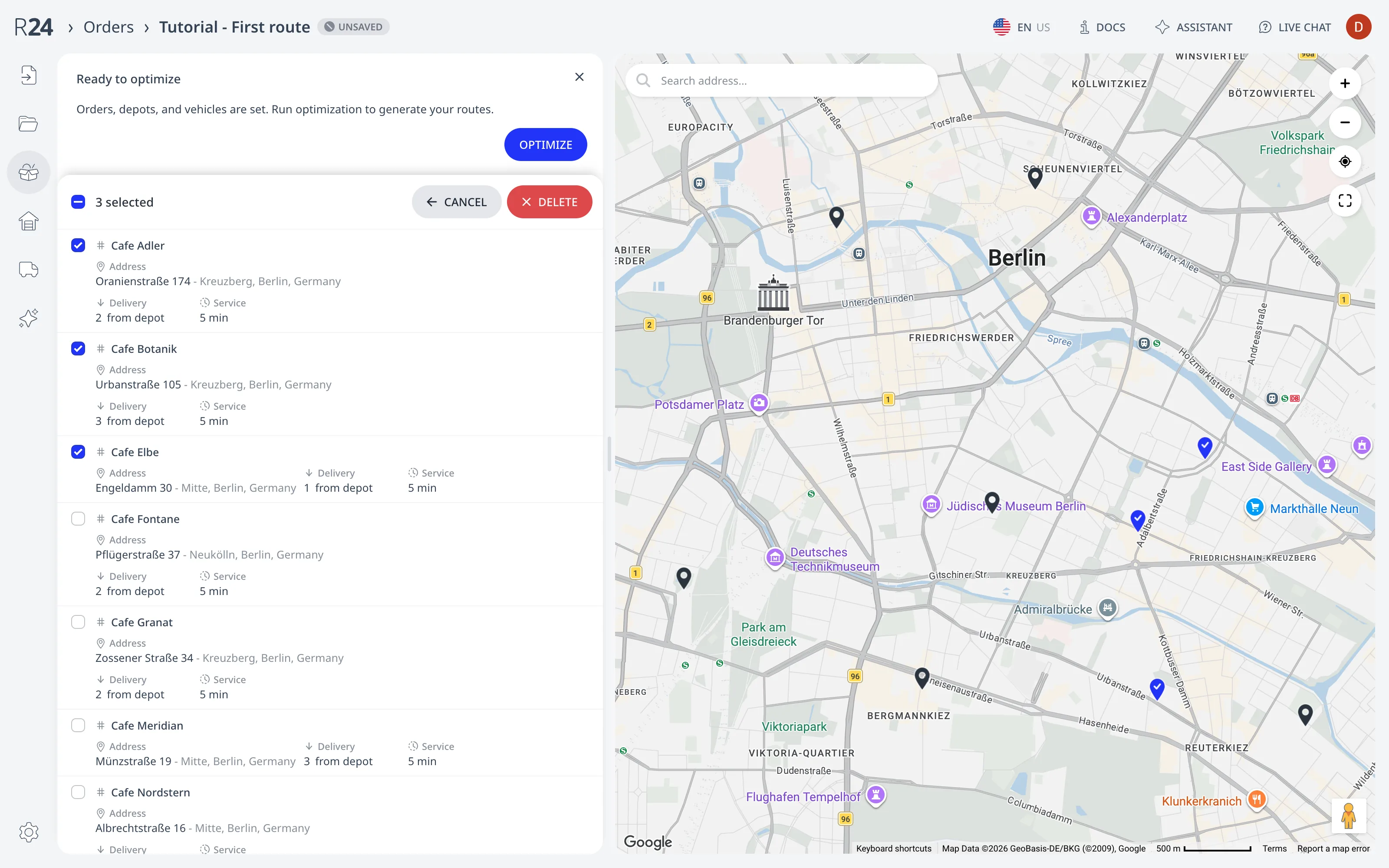Check the Cafe Nordstern checkbox
Viewport: 1389px width, 868px height.
click(x=78, y=792)
